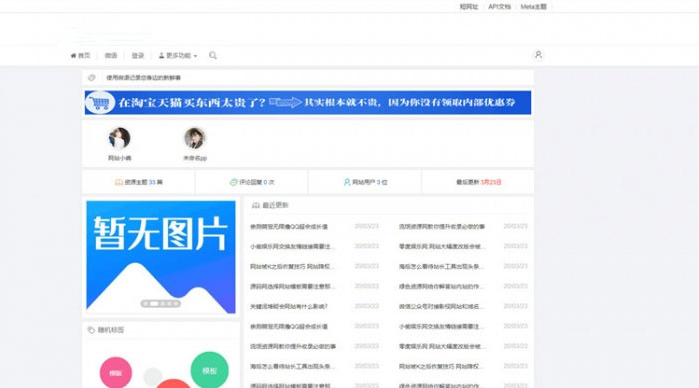Click the 最近更新 section title
The image size is (699, 388).
[x=275, y=205]
